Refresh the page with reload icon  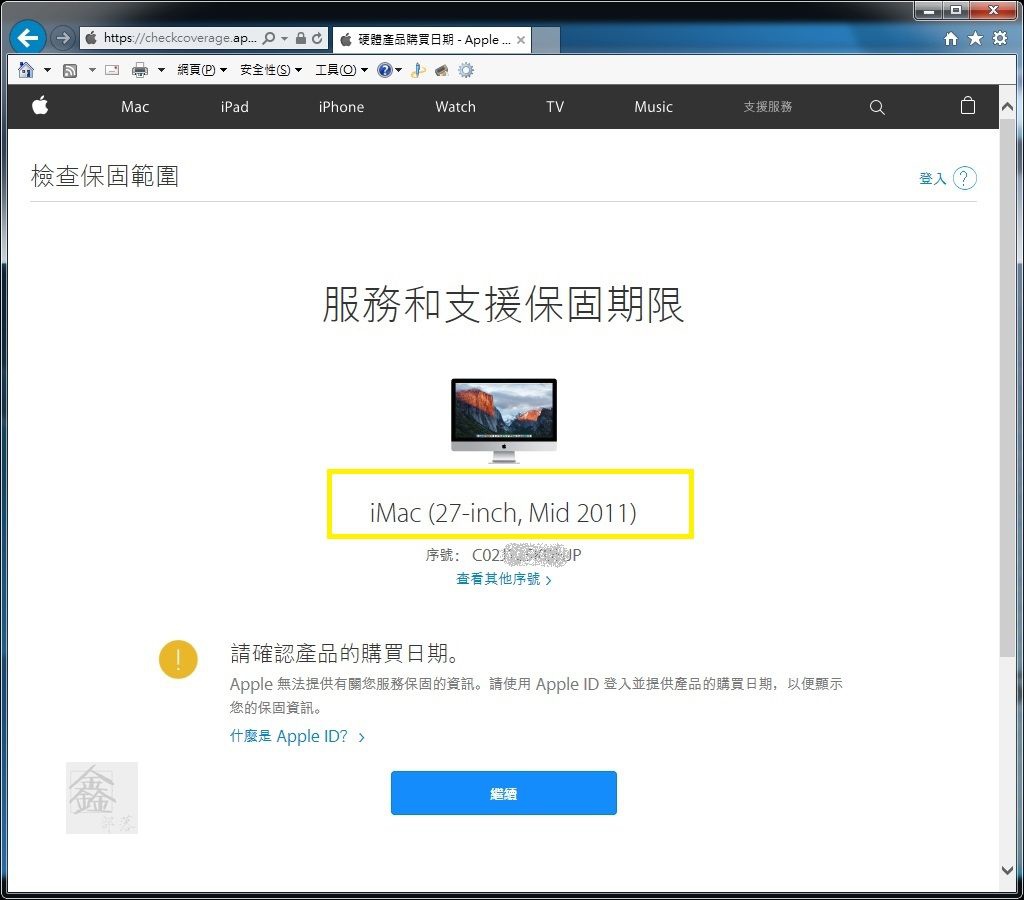click(317, 38)
